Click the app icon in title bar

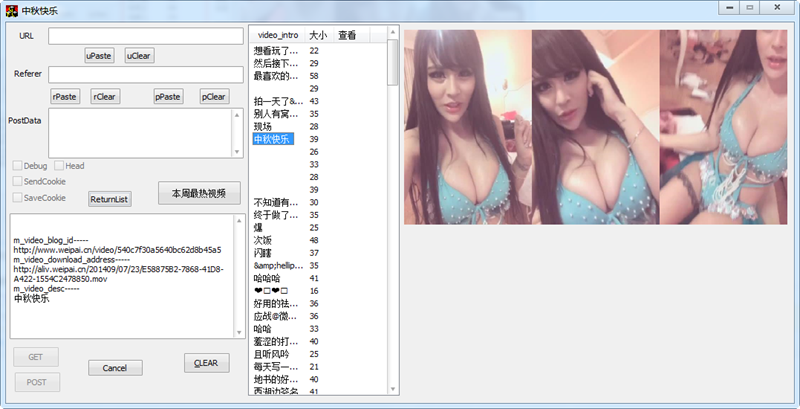click(x=11, y=10)
